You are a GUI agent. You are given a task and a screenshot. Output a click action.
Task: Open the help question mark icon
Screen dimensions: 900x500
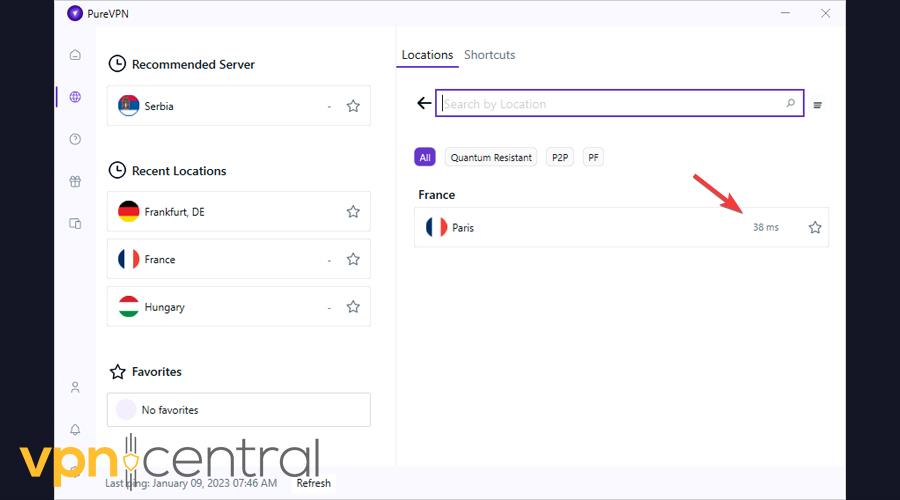[x=75, y=139]
